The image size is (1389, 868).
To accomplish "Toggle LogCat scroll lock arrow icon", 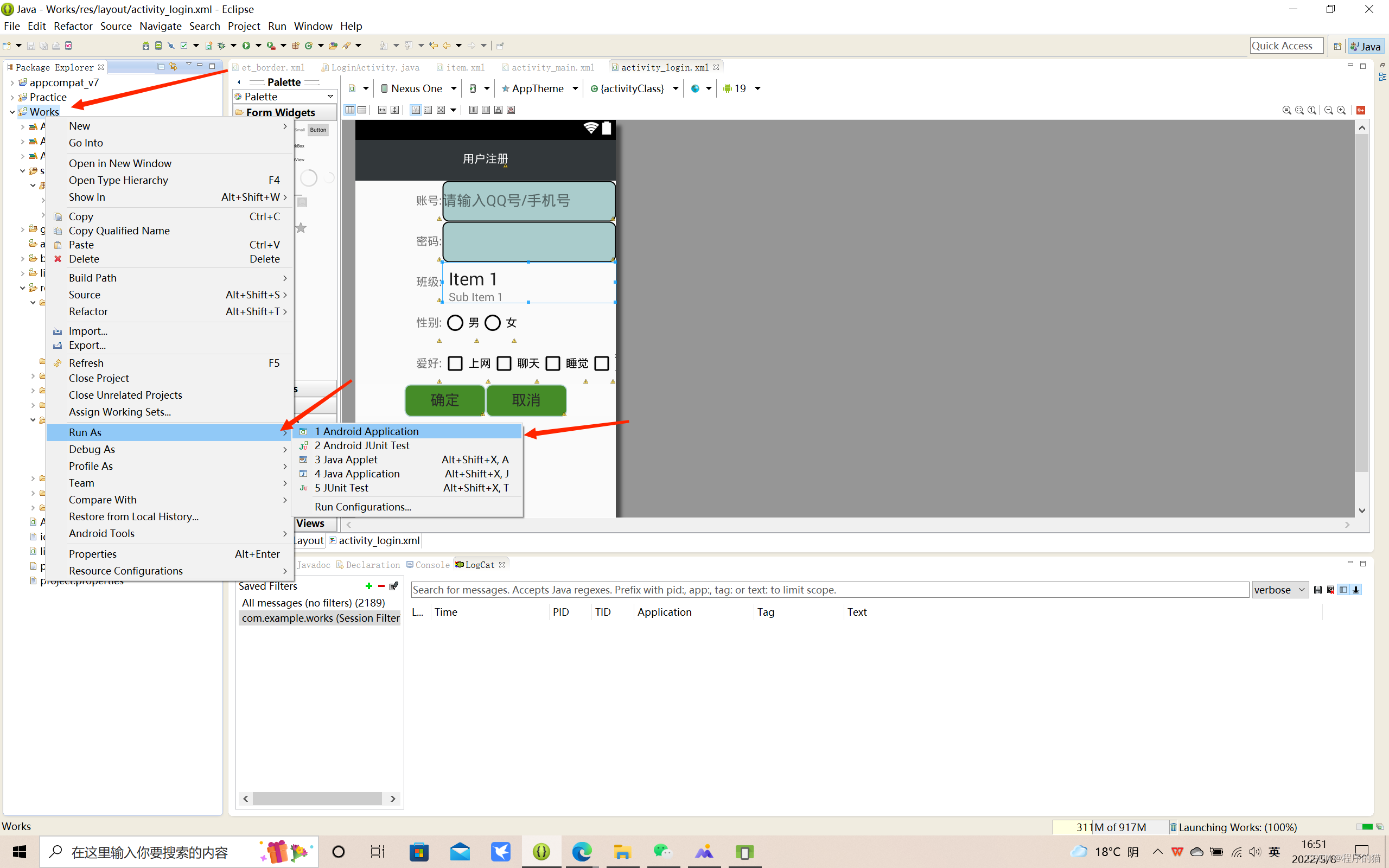I will tap(1356, 590).
